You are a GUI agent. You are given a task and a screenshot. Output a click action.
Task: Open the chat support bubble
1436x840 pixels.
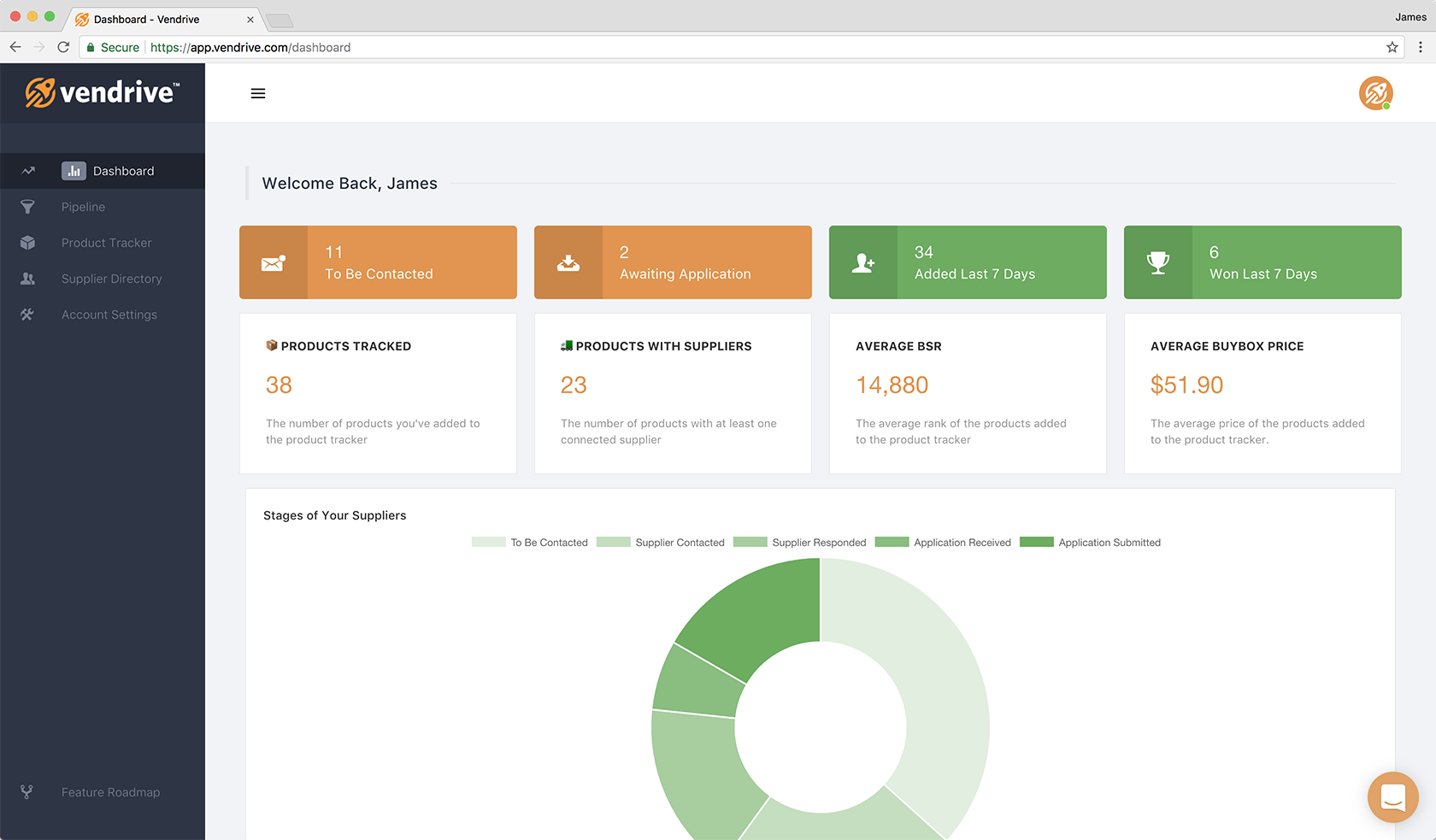pos(1392,796)
